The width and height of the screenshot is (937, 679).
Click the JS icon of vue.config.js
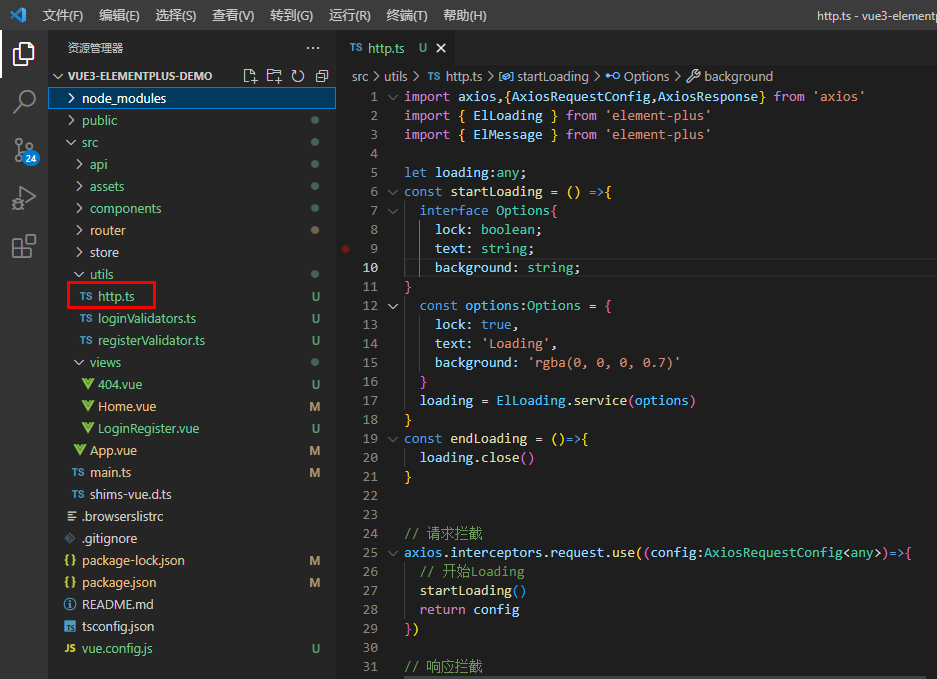pyautogui.click(x=70, y=648)
